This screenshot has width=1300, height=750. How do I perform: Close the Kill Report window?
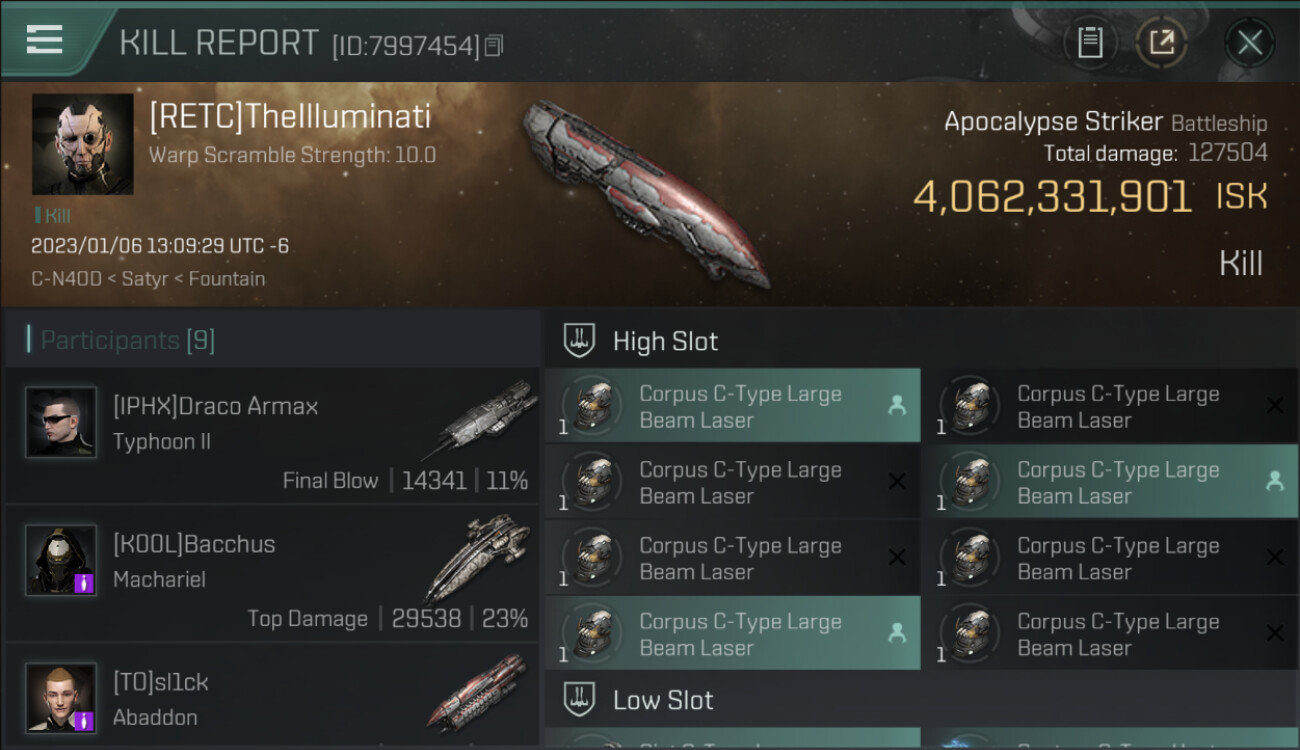[x=1250, y=43]
